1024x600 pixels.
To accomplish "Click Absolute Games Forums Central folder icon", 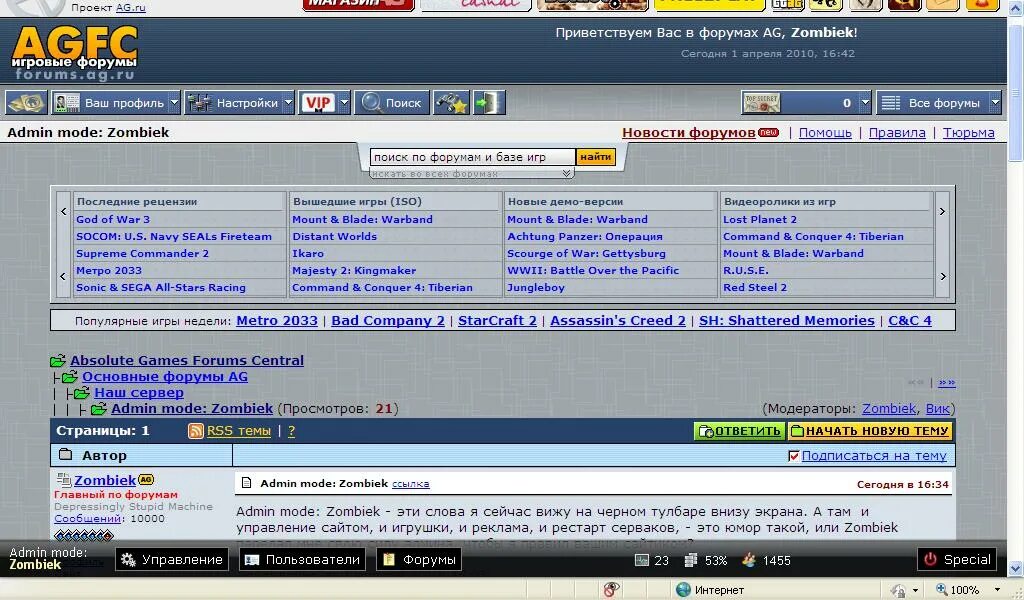I will pyautogui.click(x=58, y=360).
